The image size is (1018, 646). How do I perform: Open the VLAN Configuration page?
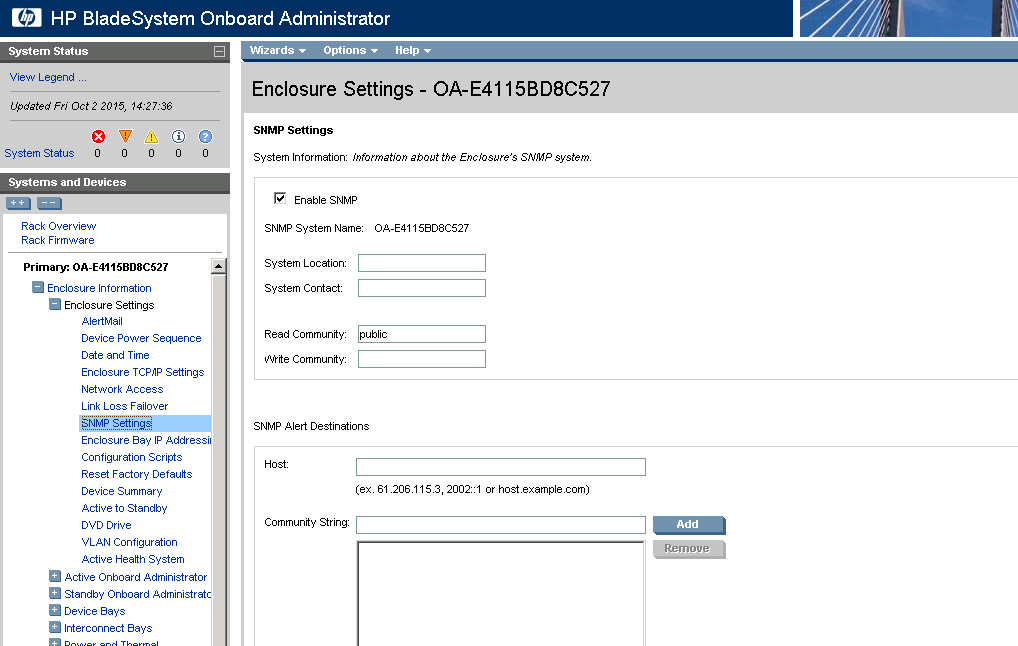pyautogui.click(x=129, y=542)
